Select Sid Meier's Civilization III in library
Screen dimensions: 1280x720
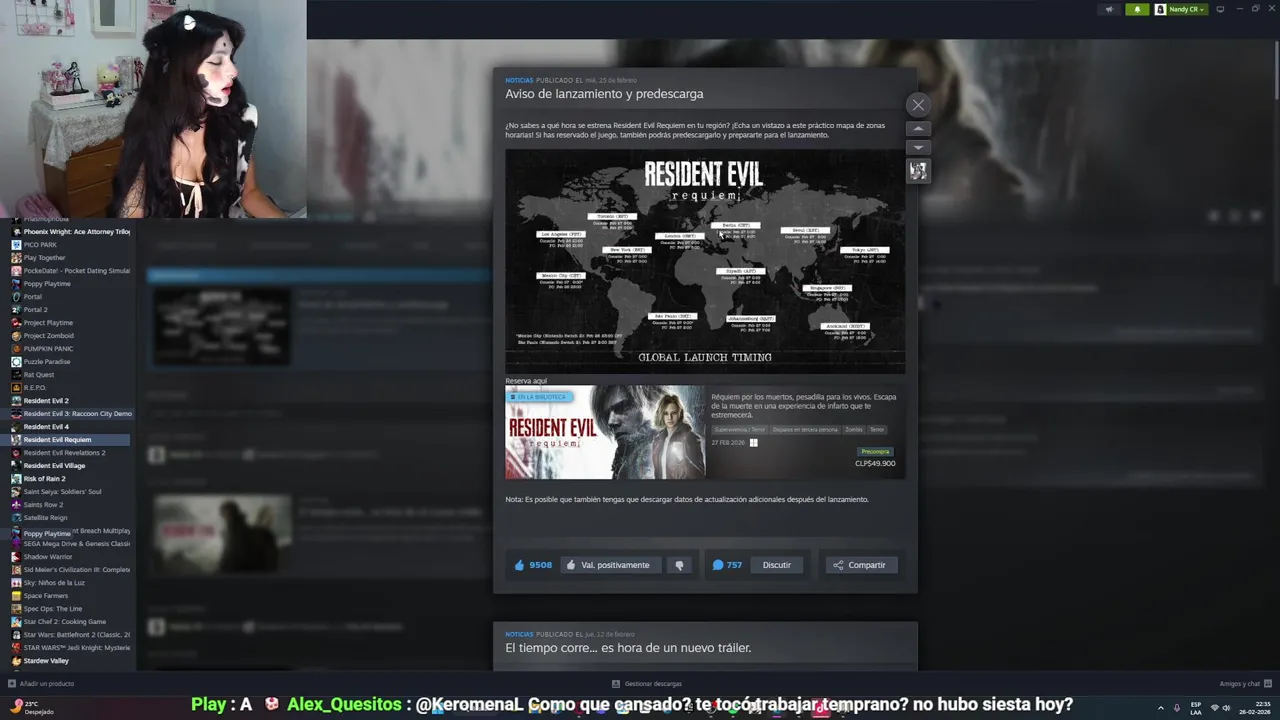[70, 570]
